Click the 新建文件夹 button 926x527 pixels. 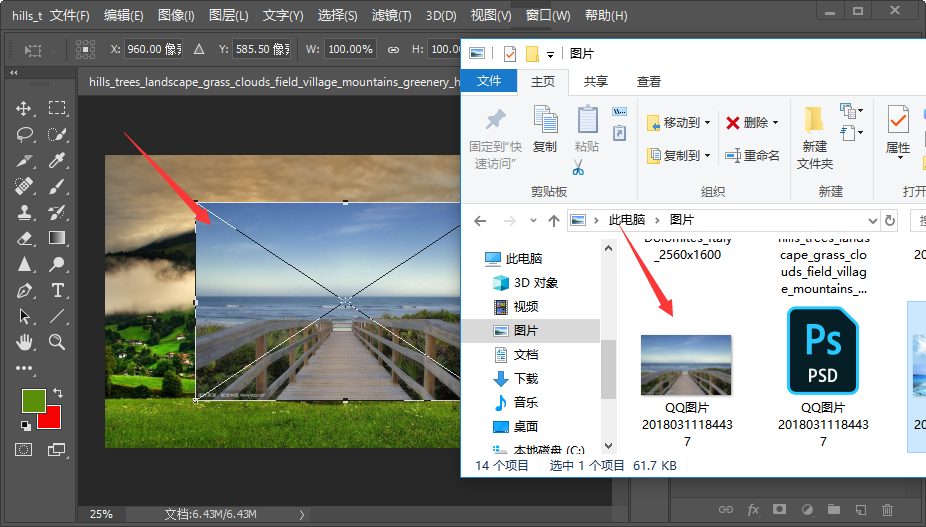tap(814, 139)
